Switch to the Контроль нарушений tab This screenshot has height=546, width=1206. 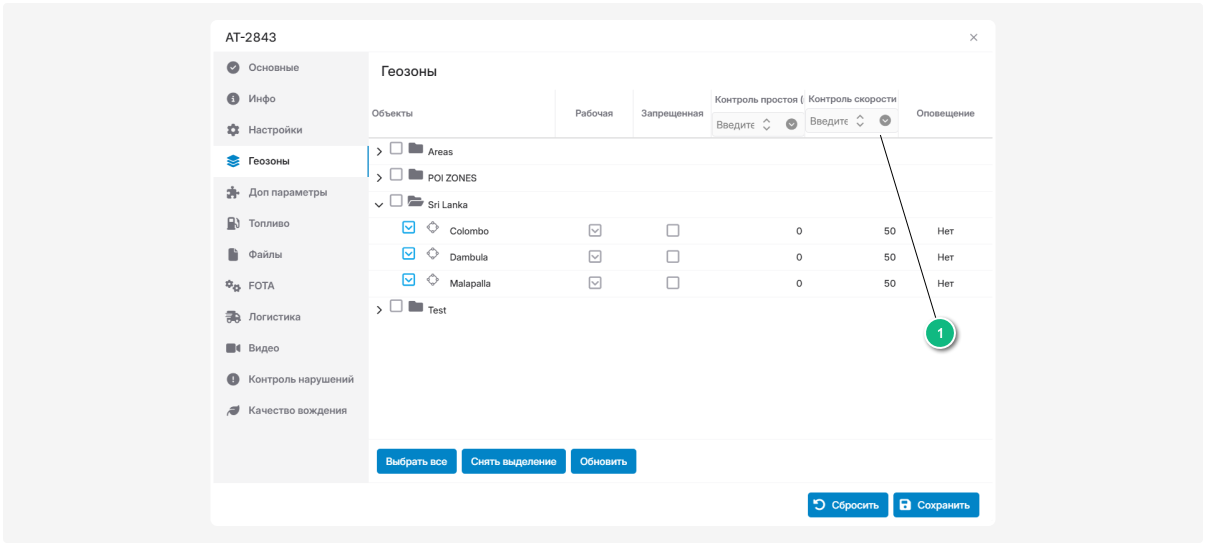(x=300, y=379)
